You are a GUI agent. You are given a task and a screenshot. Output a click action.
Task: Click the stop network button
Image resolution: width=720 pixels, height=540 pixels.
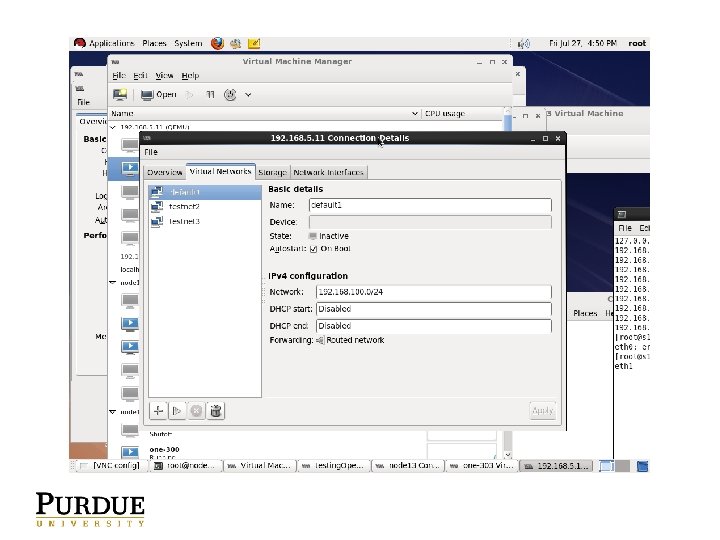(x=196, y=411)
